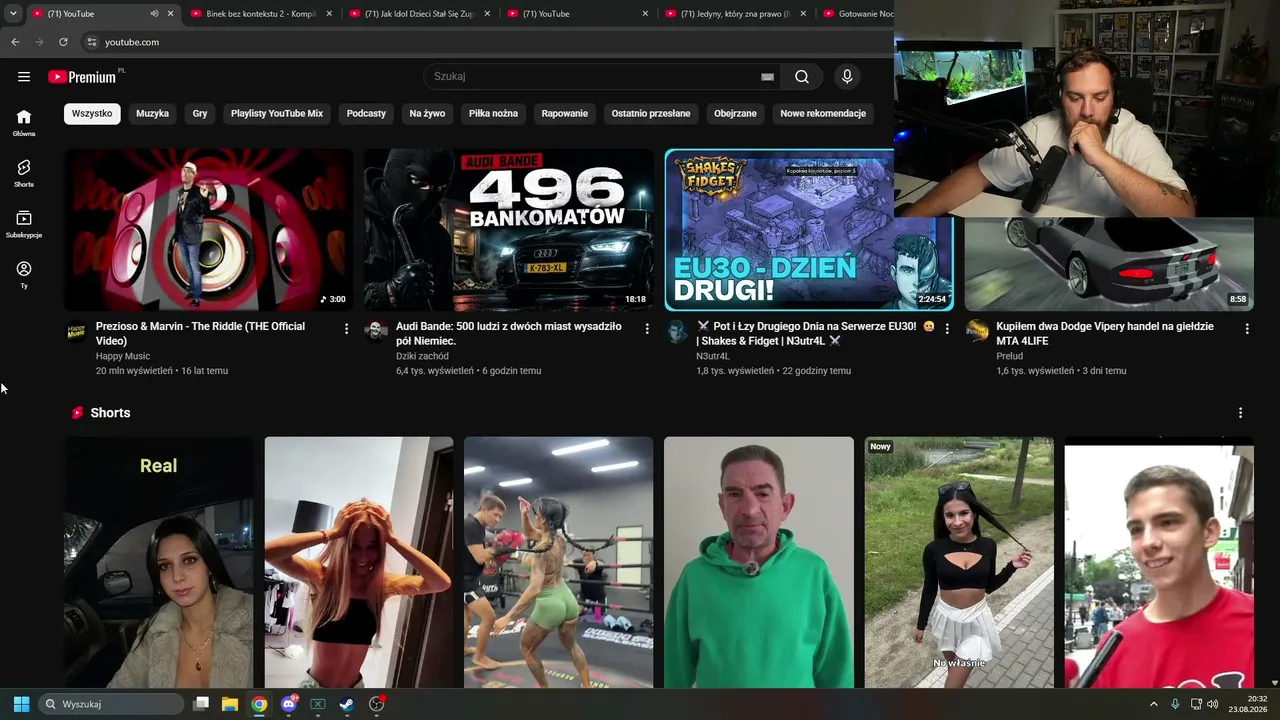Select the Wszystko filter chip
The height and width of the screenshot is (720, 1280).
92,114
